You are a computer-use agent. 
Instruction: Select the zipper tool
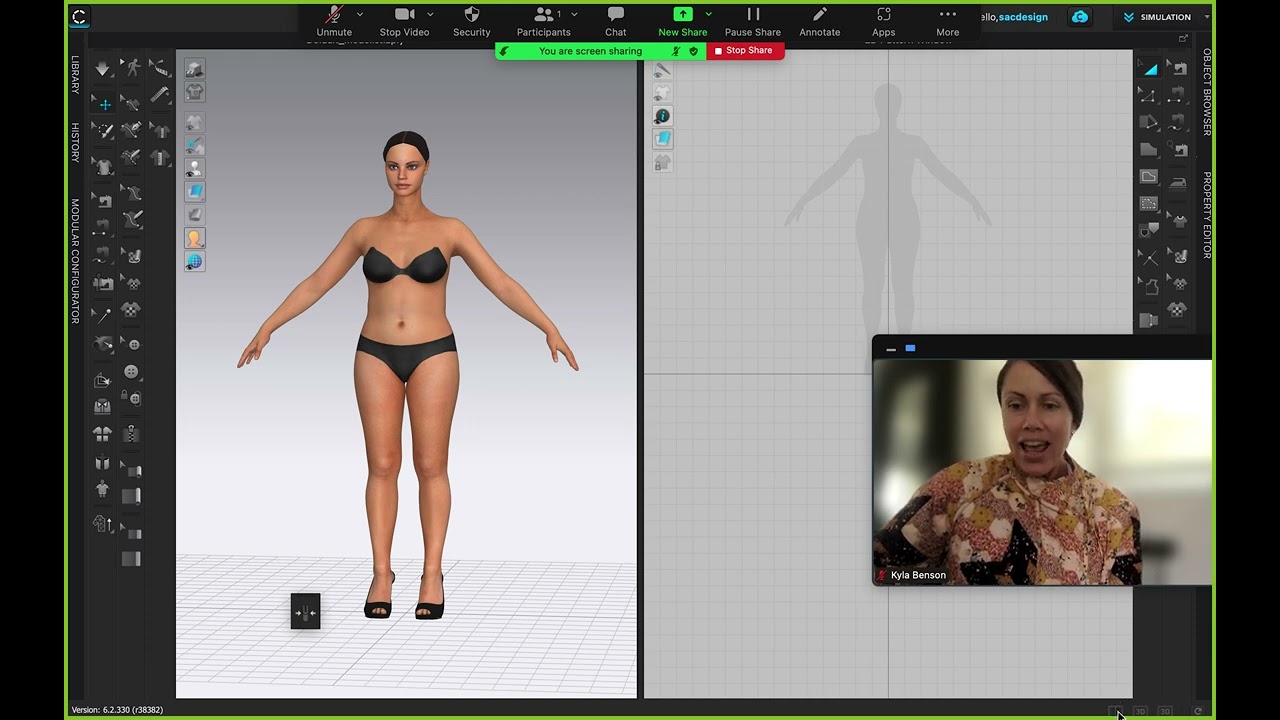(131, 435)
